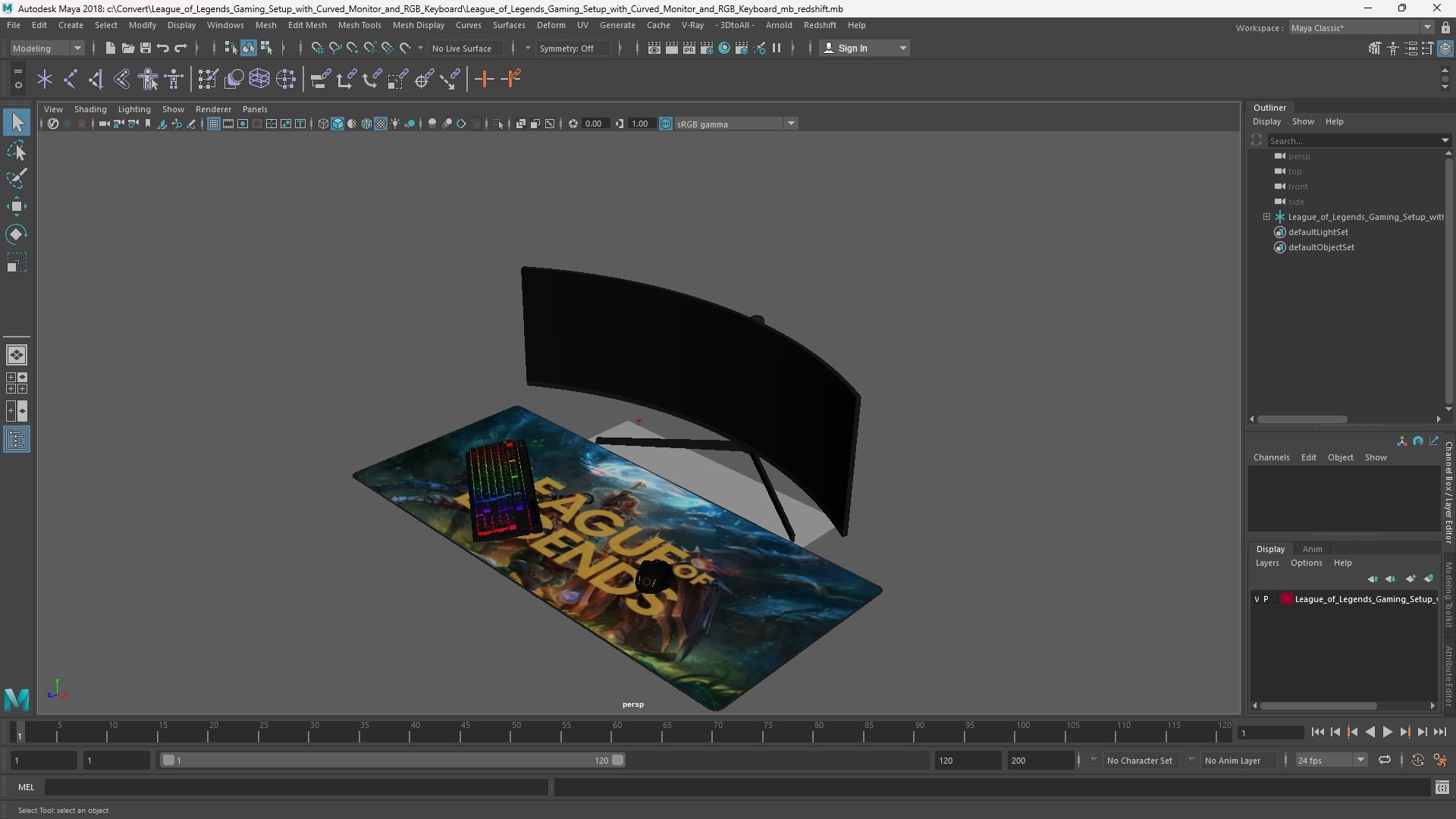Open a scene file
The height and width of the screenshot is (819, 1456).
[x=127, y=48]
